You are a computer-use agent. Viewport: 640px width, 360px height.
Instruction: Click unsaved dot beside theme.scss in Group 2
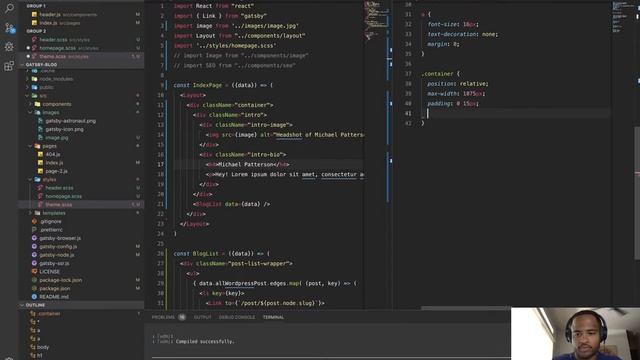[x=28, y=56]
